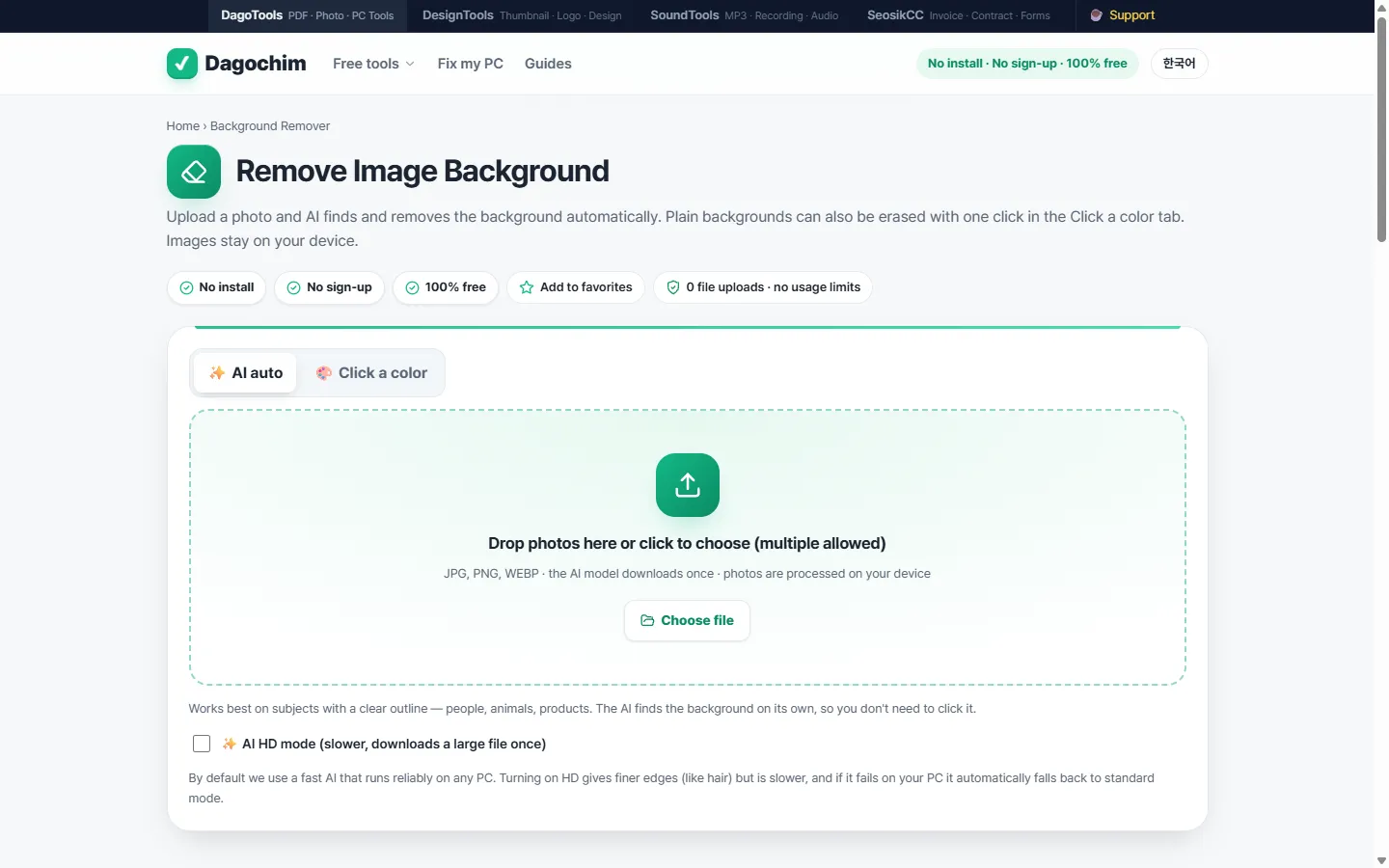This screenshot has width=1389, height=868.
Task: Go to Home breadcrumb link
Action: [x=182, y=126]
